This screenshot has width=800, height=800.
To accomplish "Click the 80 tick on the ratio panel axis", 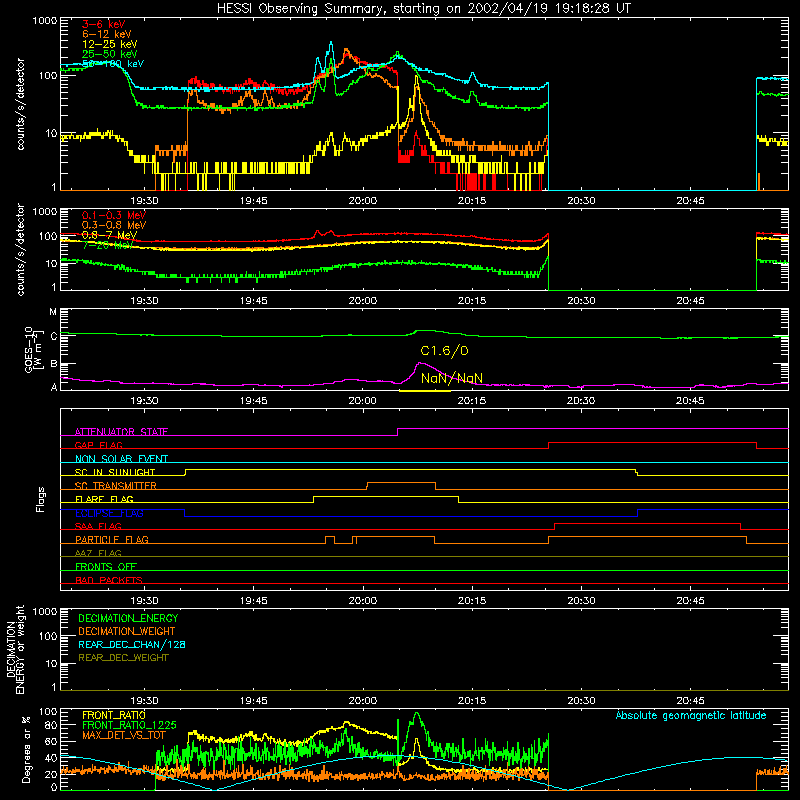I will point(52,725).
